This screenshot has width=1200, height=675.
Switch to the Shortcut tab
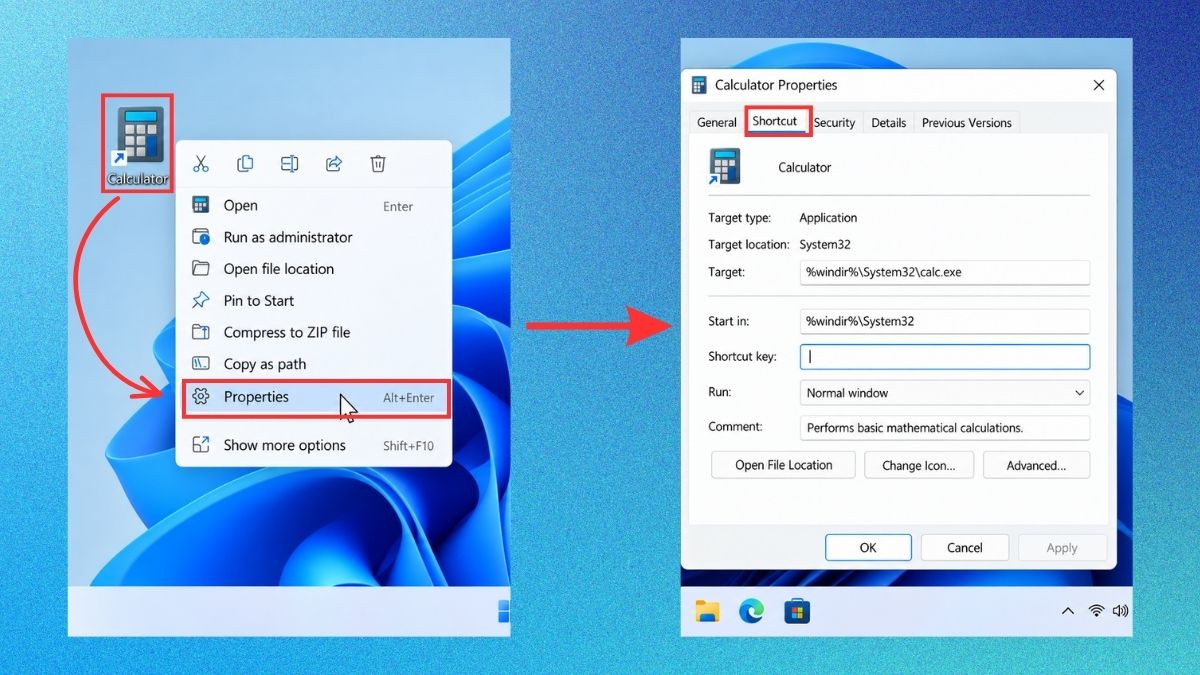coord(775,121)
